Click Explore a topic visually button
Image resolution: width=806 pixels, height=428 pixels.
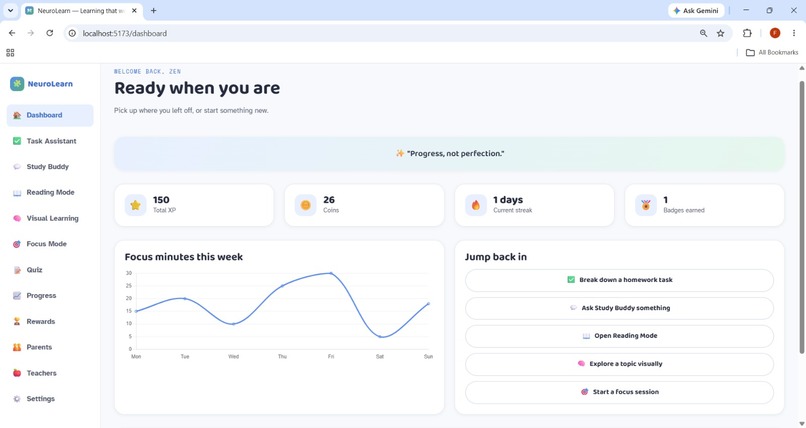[x=619, y=364]
